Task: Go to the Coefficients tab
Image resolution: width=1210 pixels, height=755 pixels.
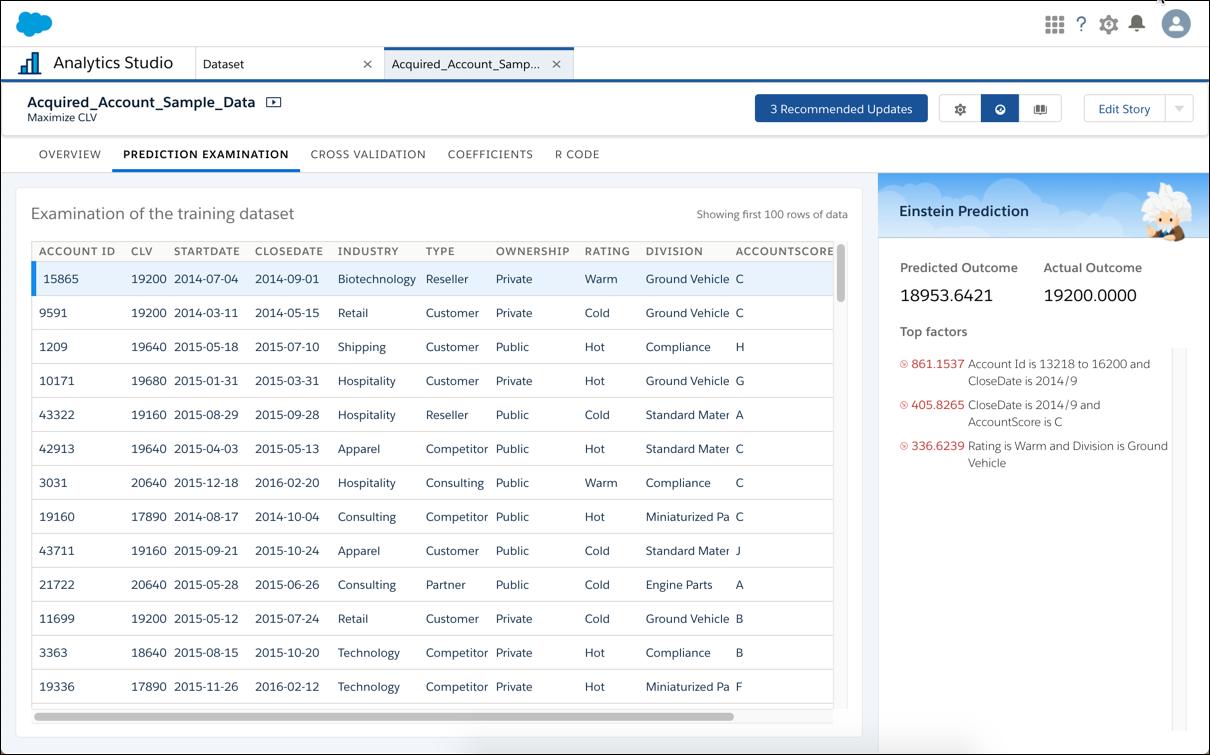Action: pos(490,155)
